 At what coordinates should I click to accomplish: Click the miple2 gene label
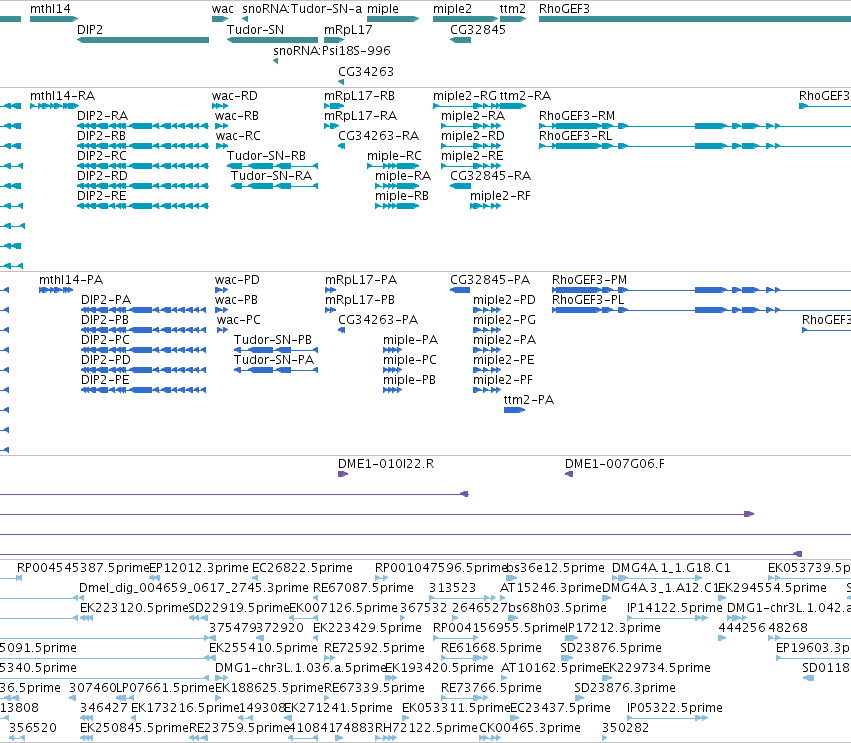click(452, 9)
